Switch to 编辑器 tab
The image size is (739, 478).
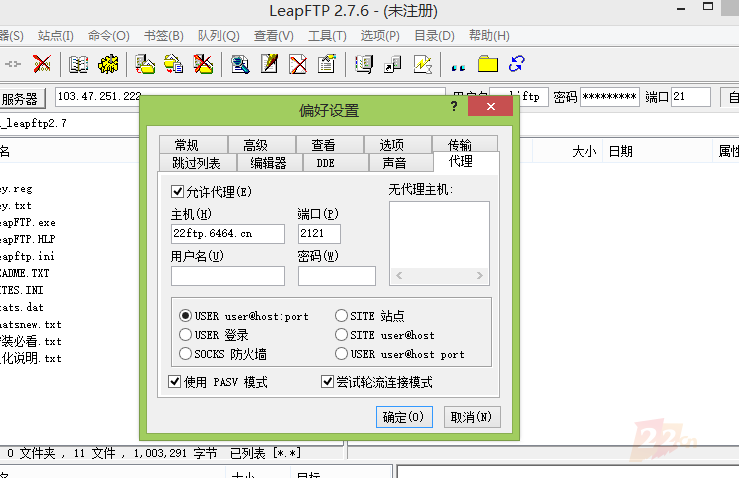269,163
